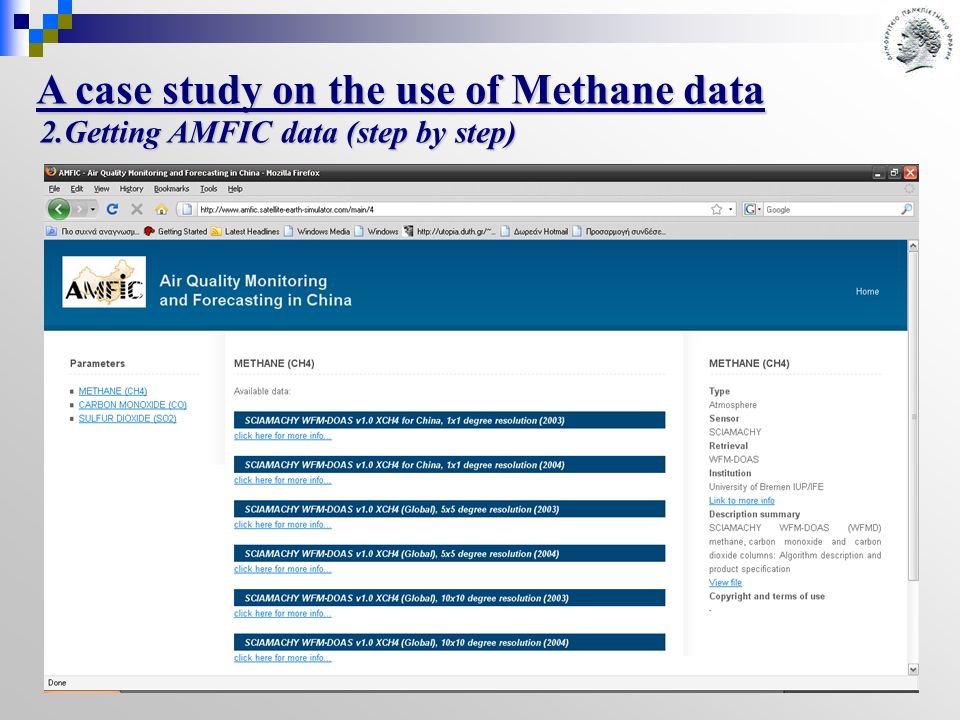This screenshot has height=720, width=960.
Task: Click the Stop loading X icon
Action: pos(137,209)
